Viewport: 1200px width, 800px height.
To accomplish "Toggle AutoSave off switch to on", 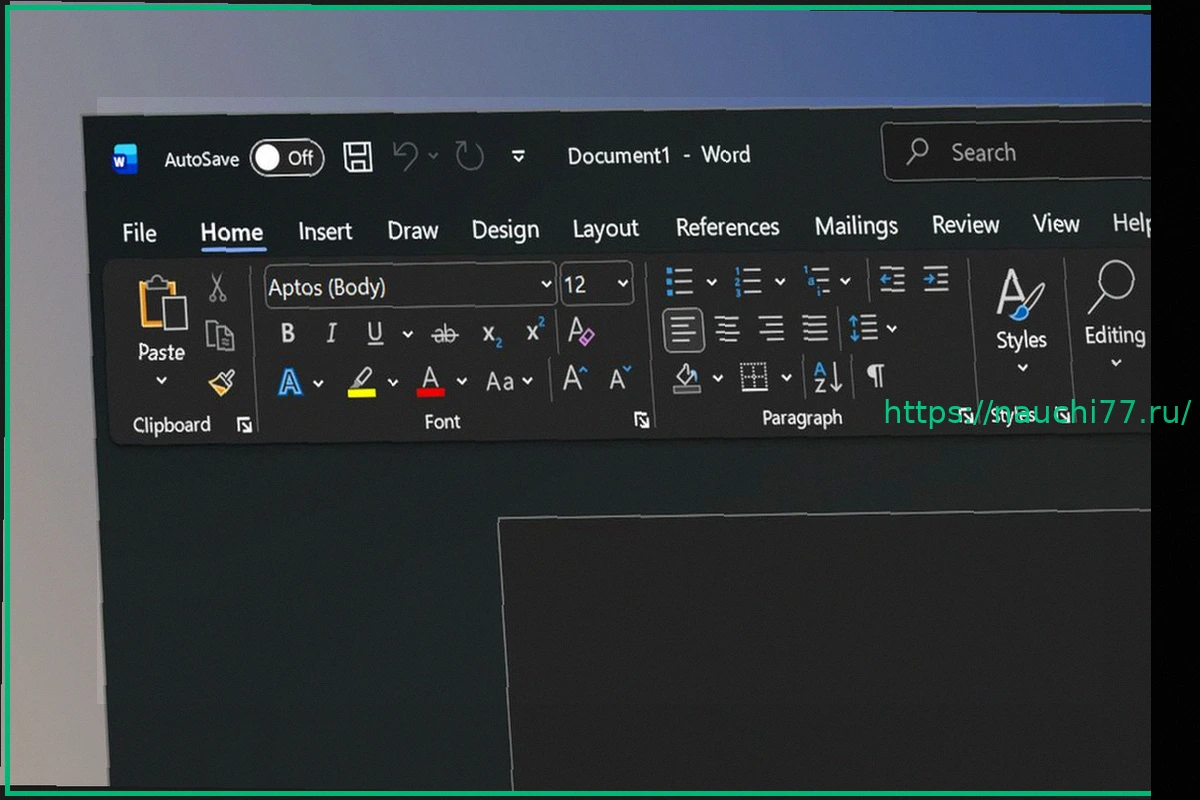I will pyautogui.click(x=286, y=158).
